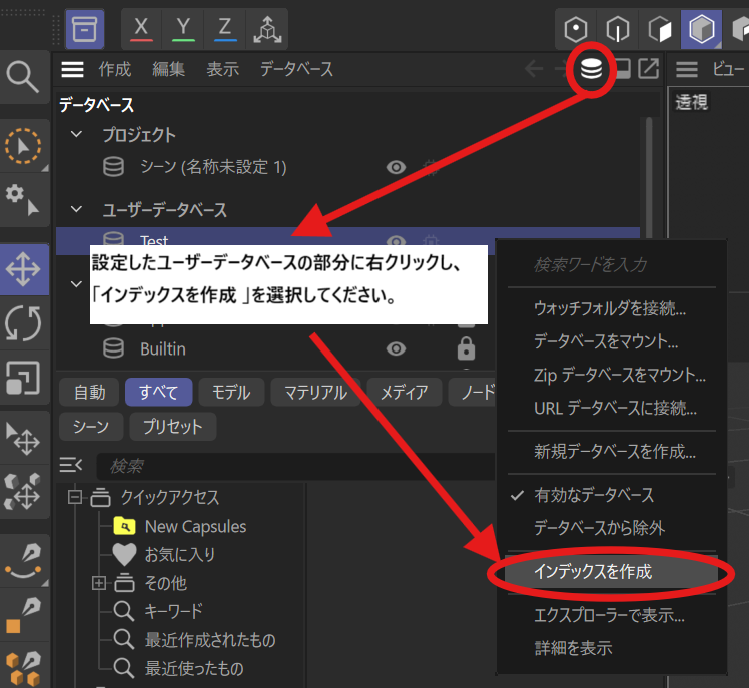Click the 検索 search input field
The height and width of the screenshot is (688, 749).
click(296, 466)
